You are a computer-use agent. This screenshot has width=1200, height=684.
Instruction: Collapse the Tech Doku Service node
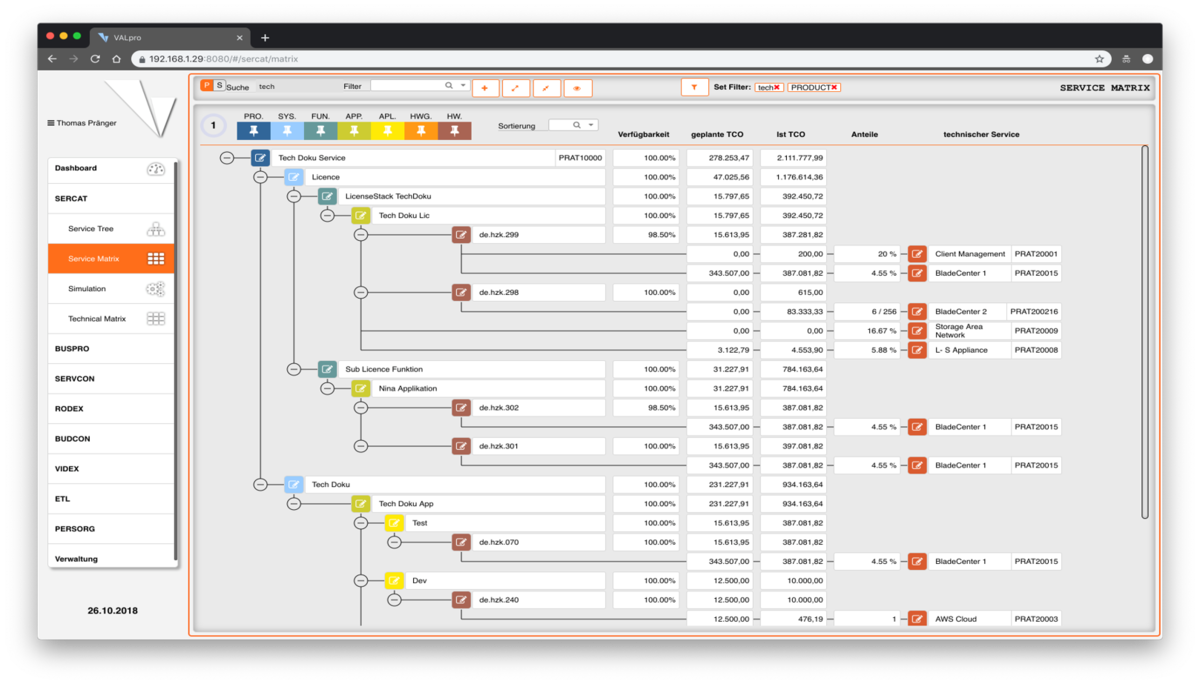[227, 158]
